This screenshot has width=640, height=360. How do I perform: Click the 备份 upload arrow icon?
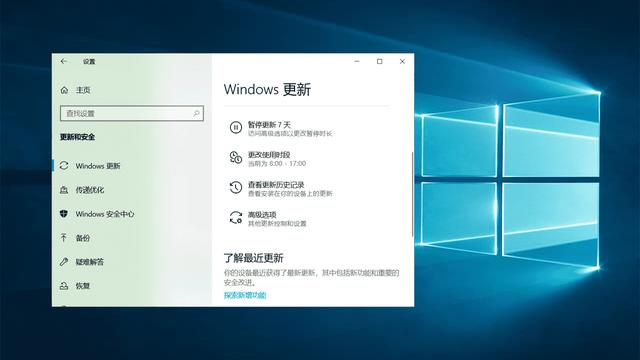point(64,238)
